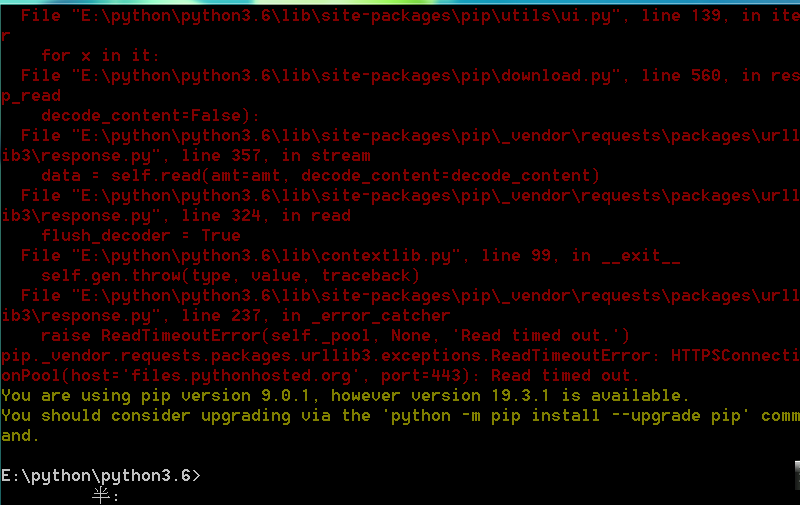
Task: Click the contextlib.py line 99 traceback entry
Action: pyautogui.click(x=351, y=256)
